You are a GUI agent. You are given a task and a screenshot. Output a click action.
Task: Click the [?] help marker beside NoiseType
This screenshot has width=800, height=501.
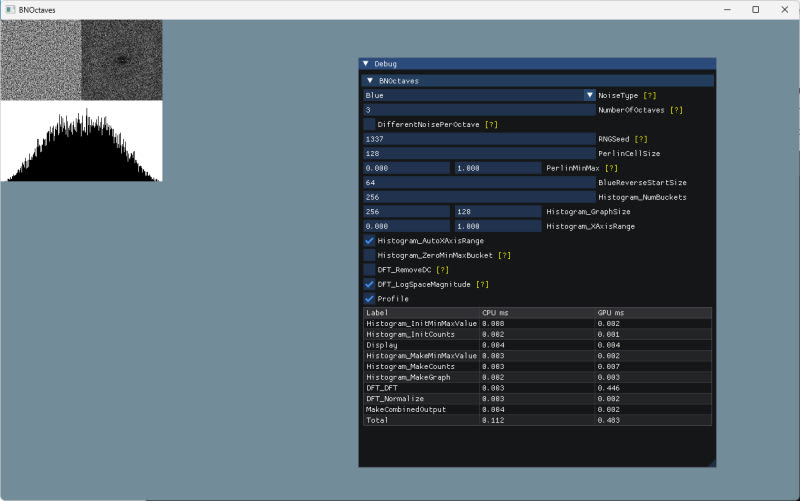tap(650, 95)
